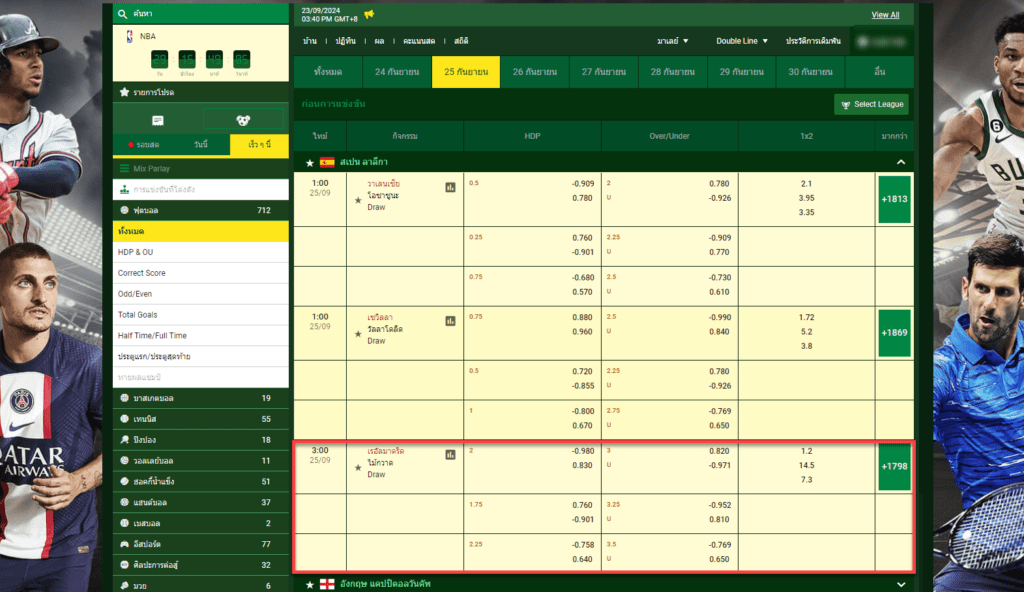Image resolution: width=1024 pixels, height=592 pixels.
Task: Favorite the Valencia match with its star
Action: pos(358,201)
